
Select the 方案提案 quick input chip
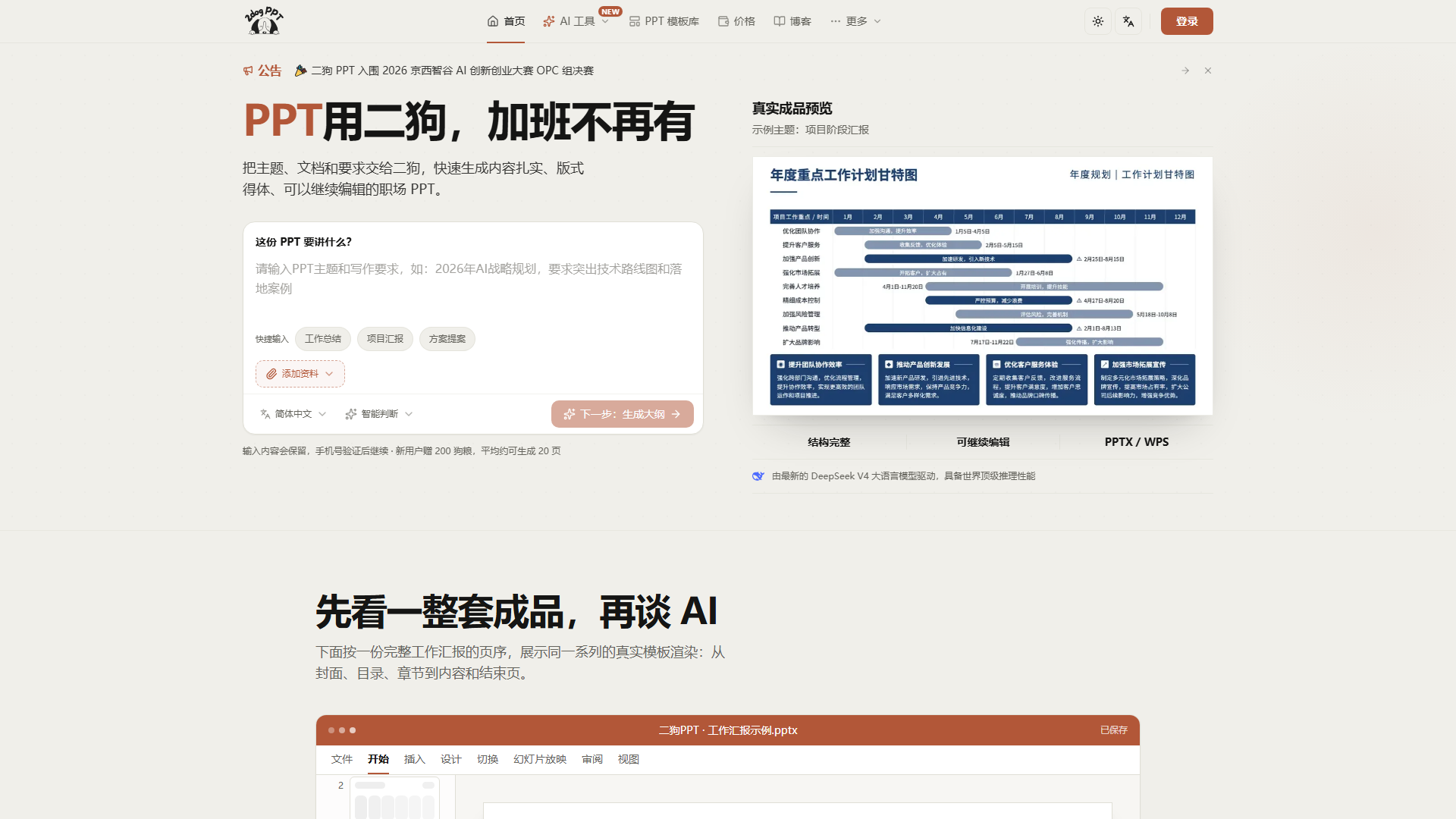coord(447,339)
